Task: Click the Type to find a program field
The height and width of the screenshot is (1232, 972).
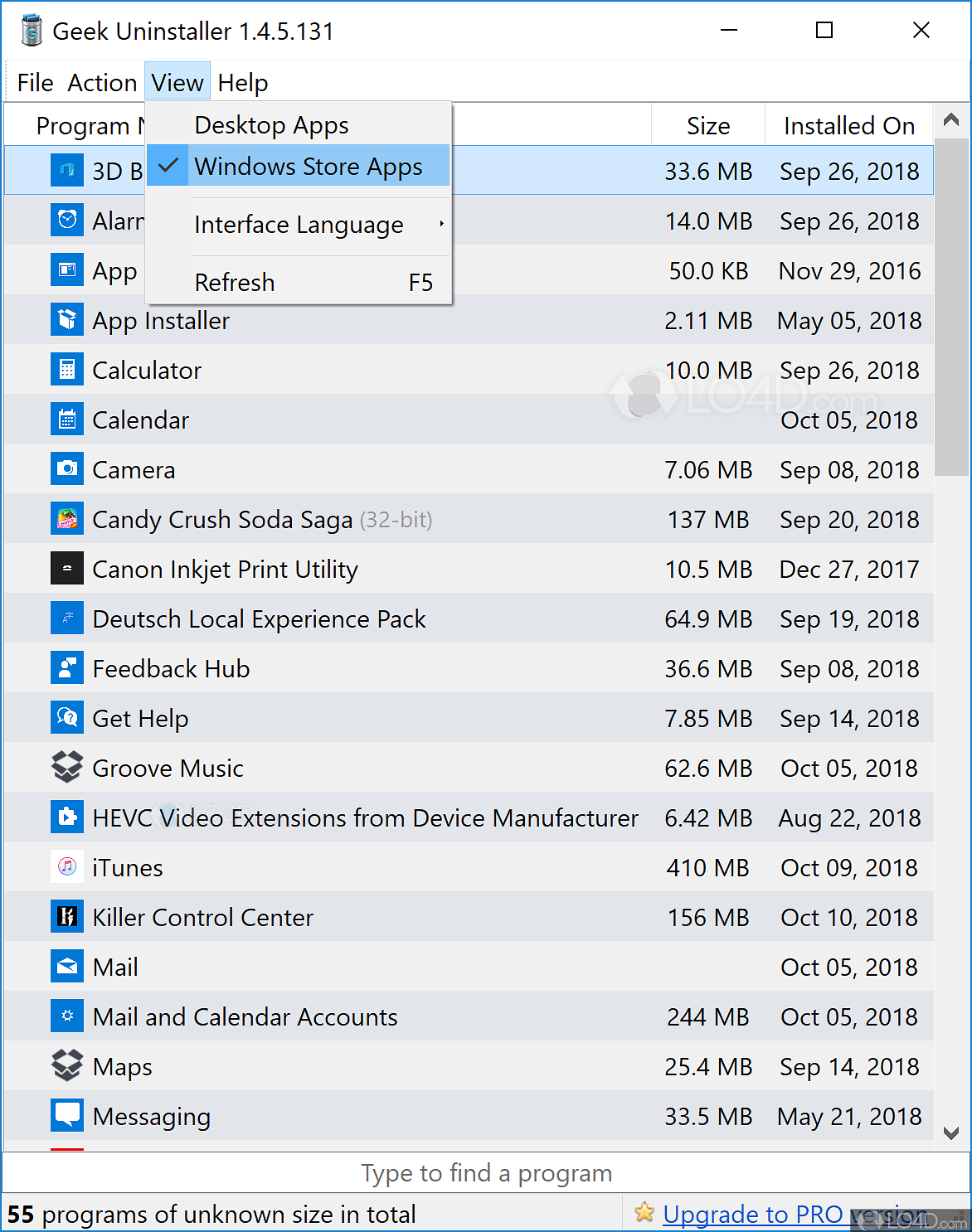Action: coord(486,1172)
